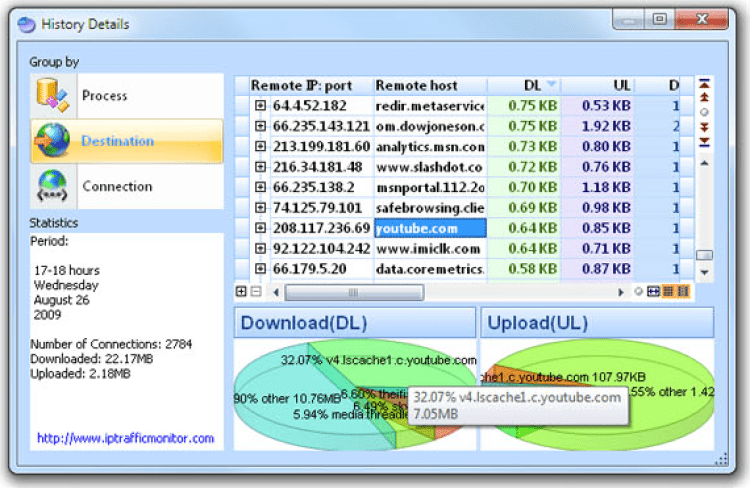Click the orange grid view icon

[668, 291]
